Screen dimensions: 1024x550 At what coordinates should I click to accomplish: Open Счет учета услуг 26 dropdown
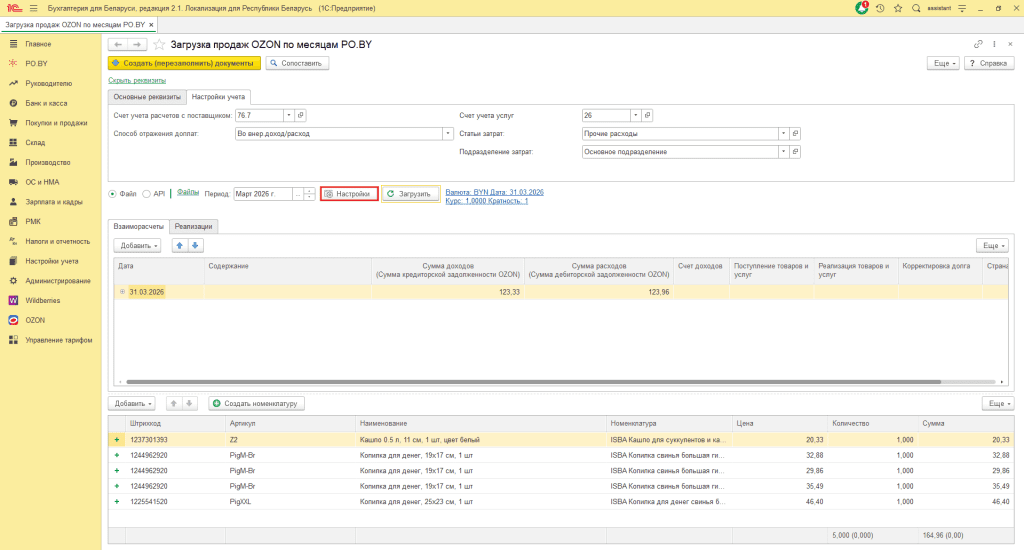coord(635,115)
